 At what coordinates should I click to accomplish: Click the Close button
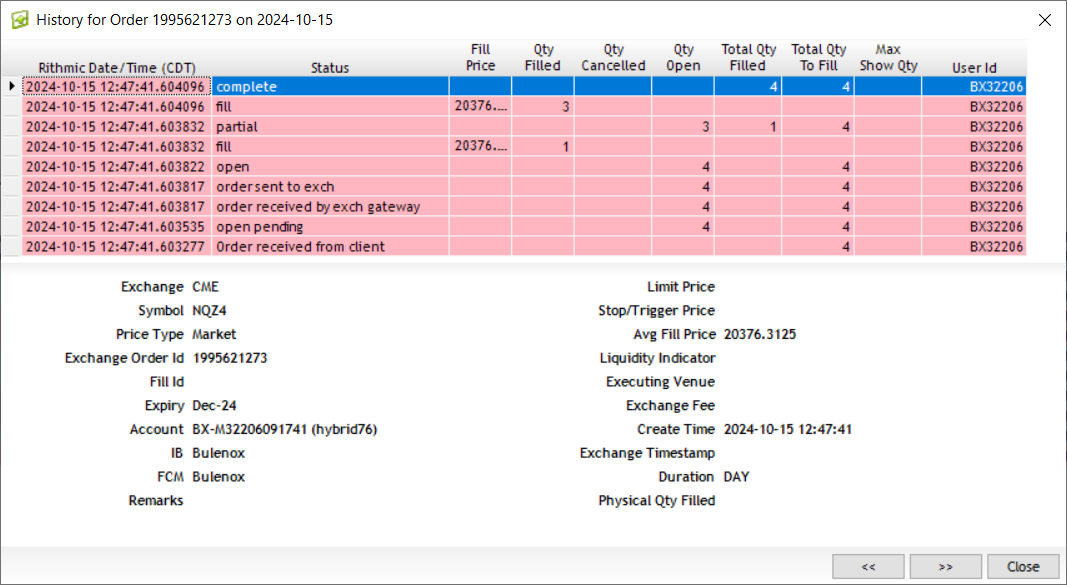point(1023,567)
